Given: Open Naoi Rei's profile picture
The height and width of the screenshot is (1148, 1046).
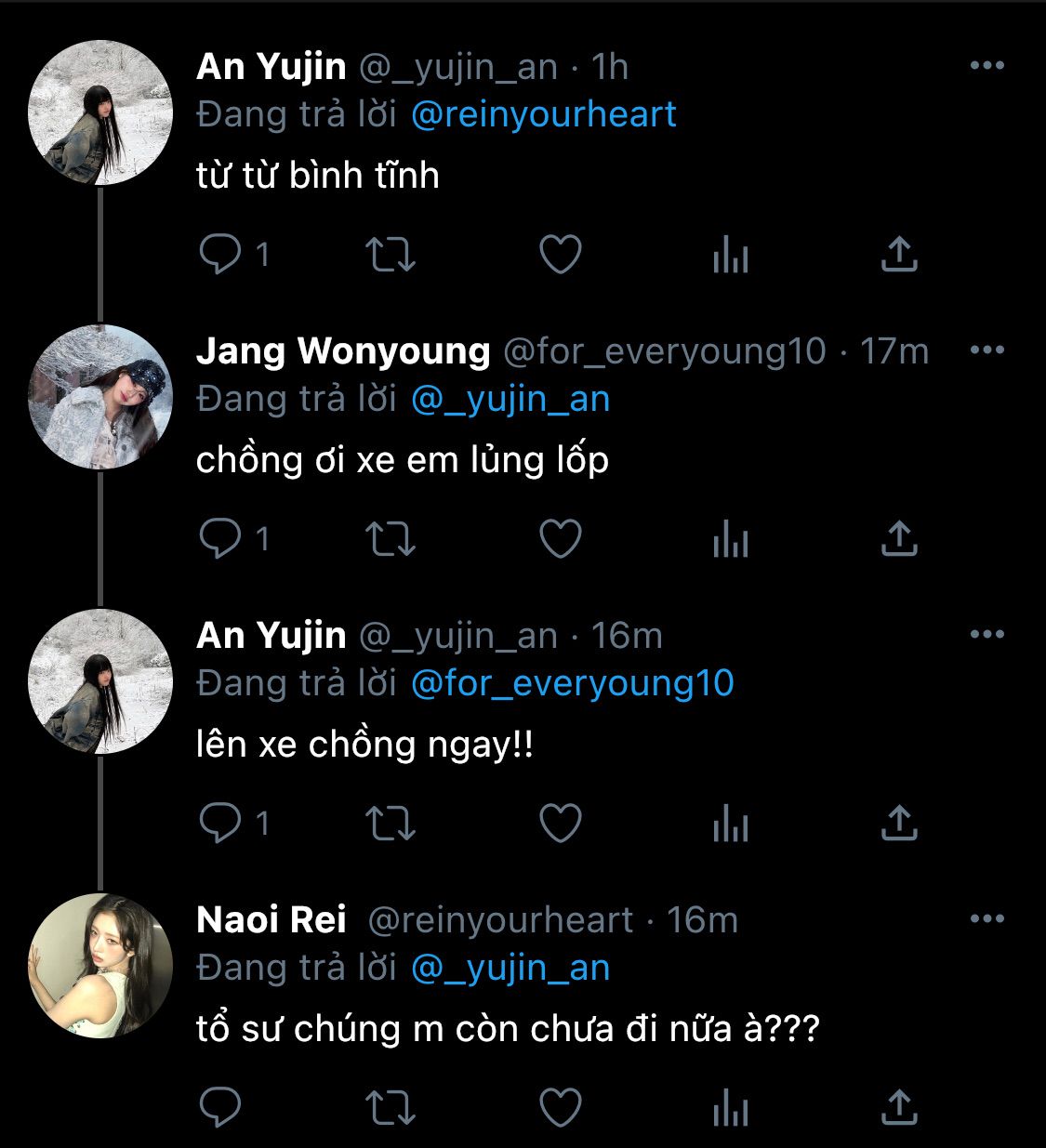Looking at the screenshot, I should pyautogui.click(x=100, y=966).
